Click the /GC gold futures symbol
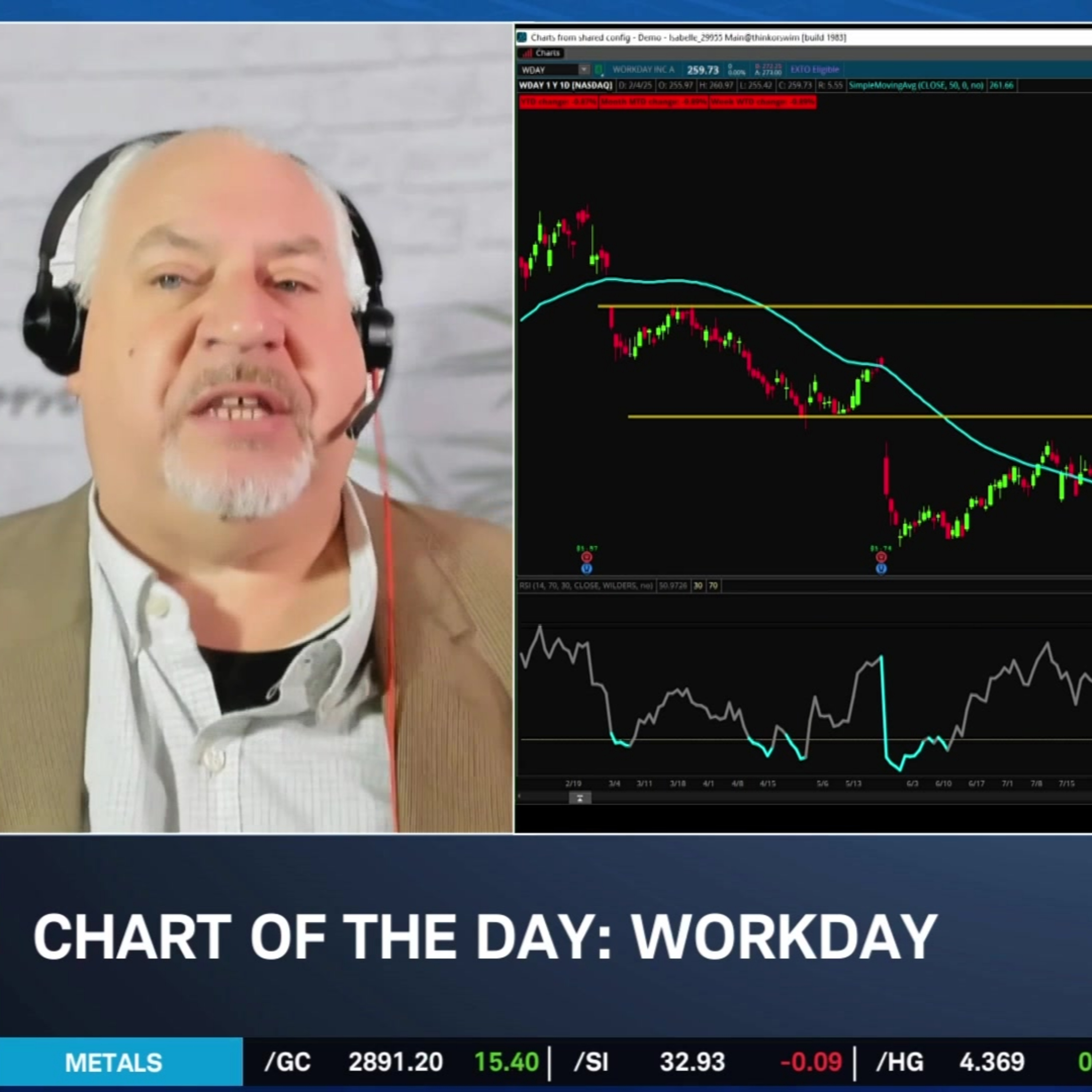 click(x=288, y=1063)
